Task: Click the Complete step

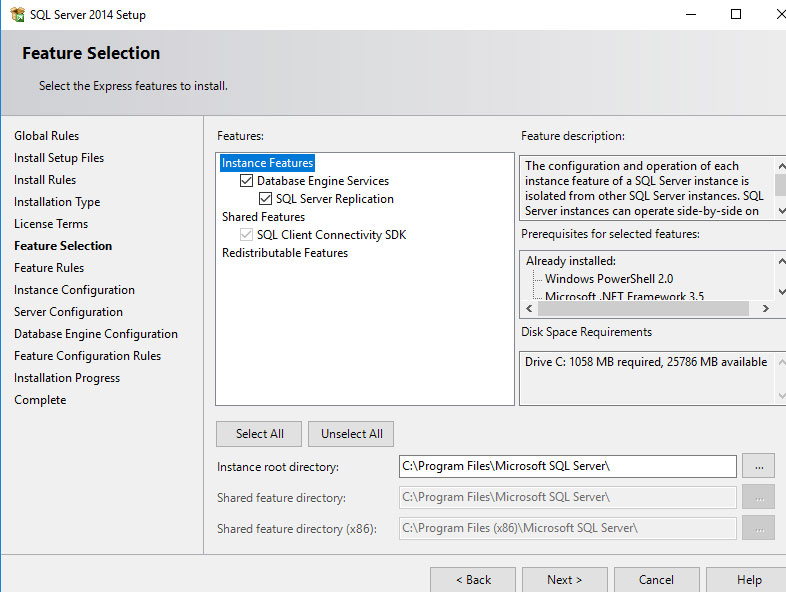Action: (40, 400)
